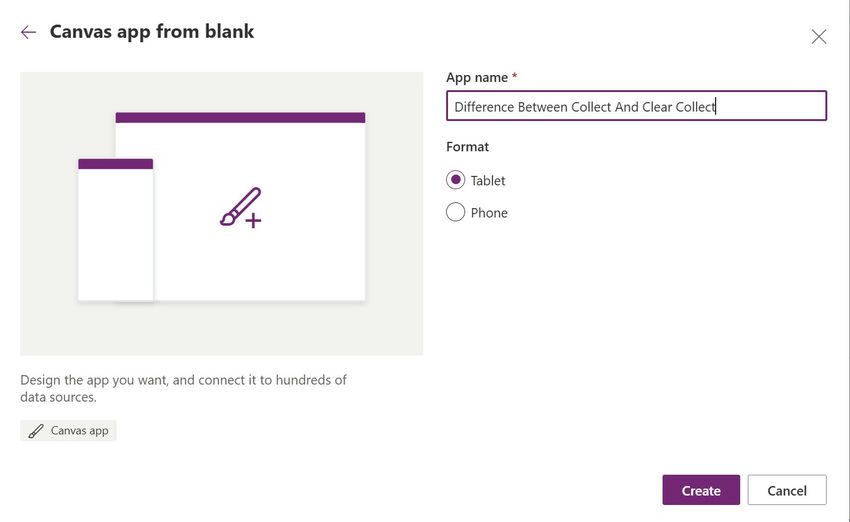
Task: Close the Canvas app from blank dialog
Action: 818,37
